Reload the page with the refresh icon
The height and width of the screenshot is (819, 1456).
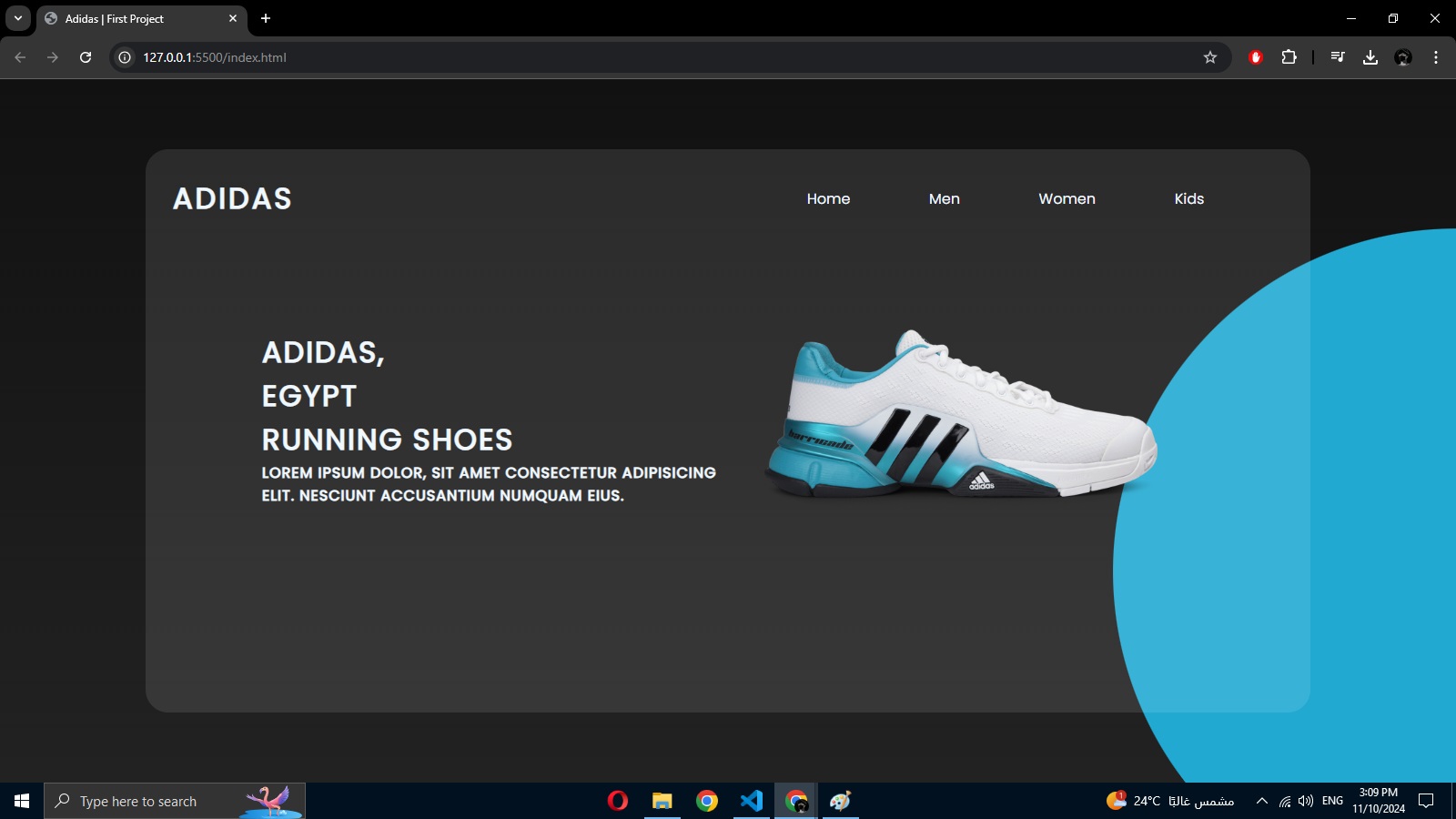click(x=86, y=57)
